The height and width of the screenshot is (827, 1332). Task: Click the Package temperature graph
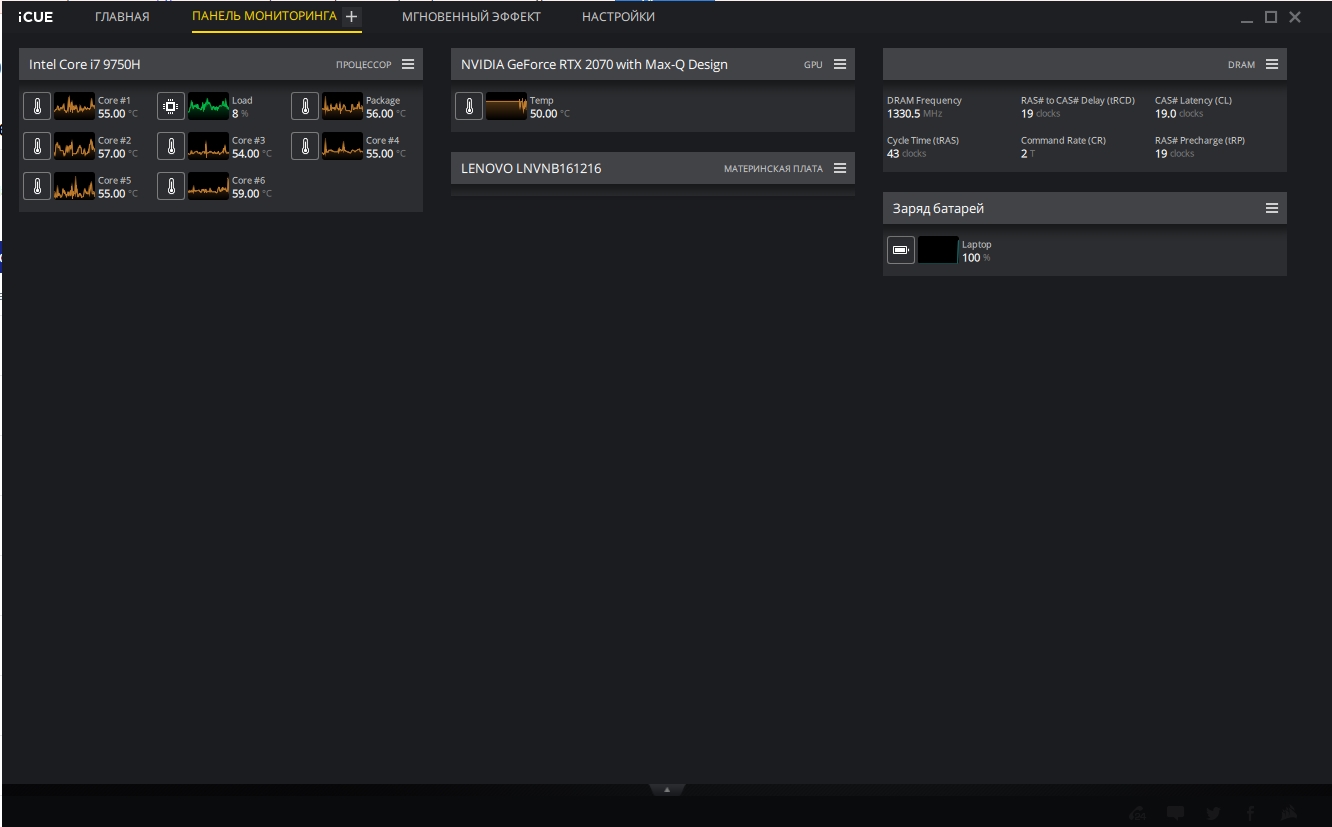[342, 106]
